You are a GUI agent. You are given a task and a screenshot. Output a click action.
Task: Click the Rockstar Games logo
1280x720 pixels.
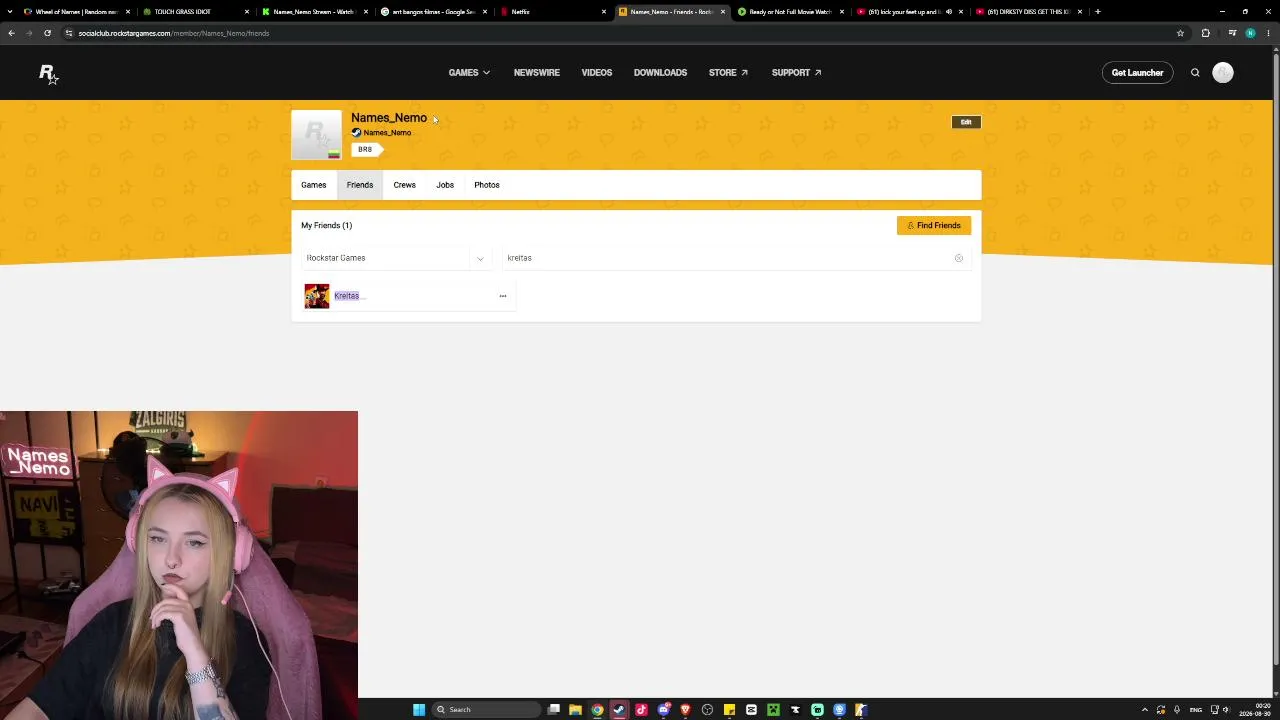pos(48,74)
